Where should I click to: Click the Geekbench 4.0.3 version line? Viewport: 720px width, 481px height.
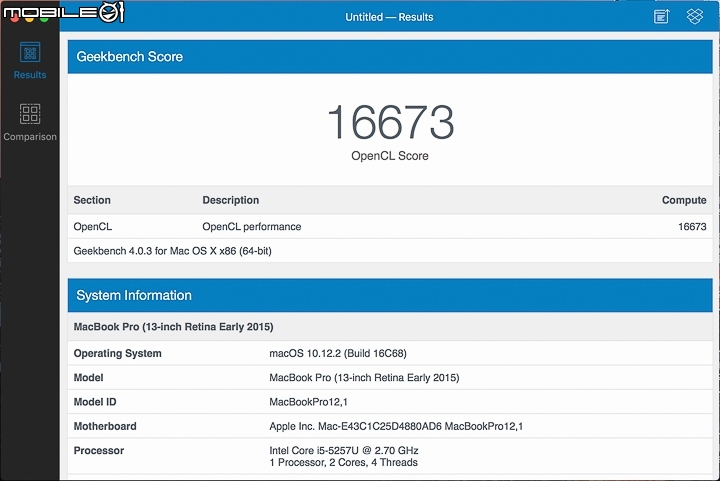[173, 251]
